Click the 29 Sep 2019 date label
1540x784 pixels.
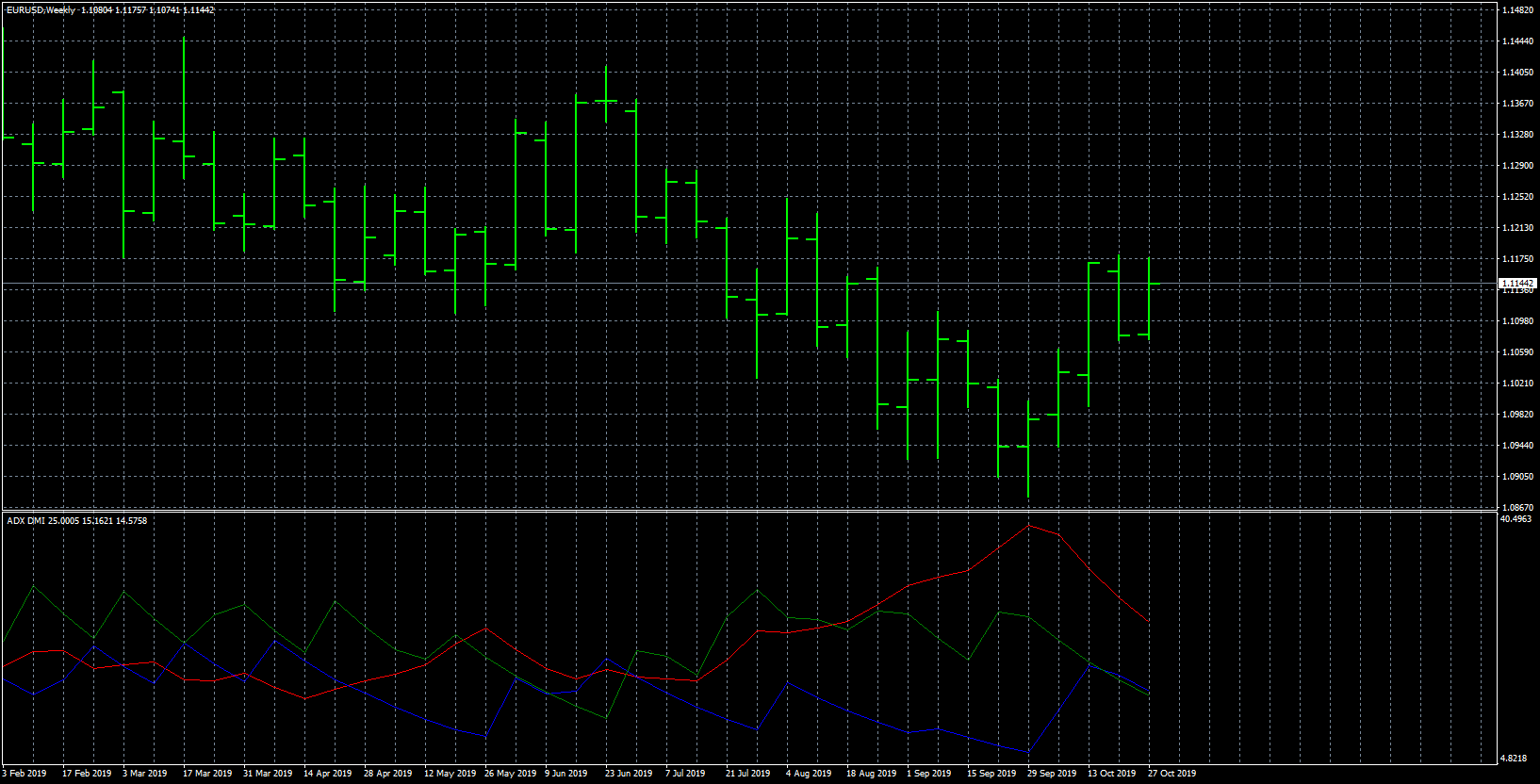click(x=1052, y=774)
